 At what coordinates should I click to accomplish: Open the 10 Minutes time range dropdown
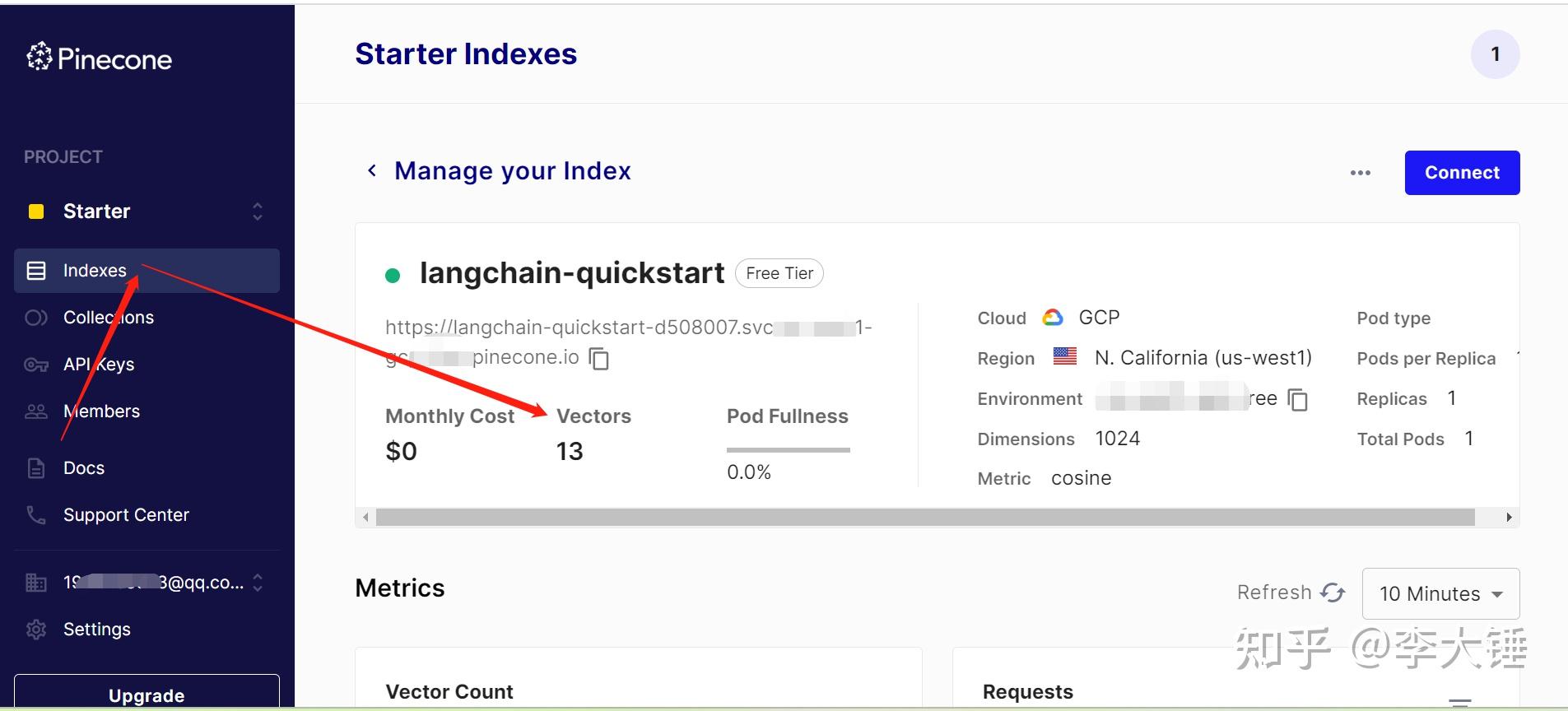pyautogui.click(x=1440, y=593)
